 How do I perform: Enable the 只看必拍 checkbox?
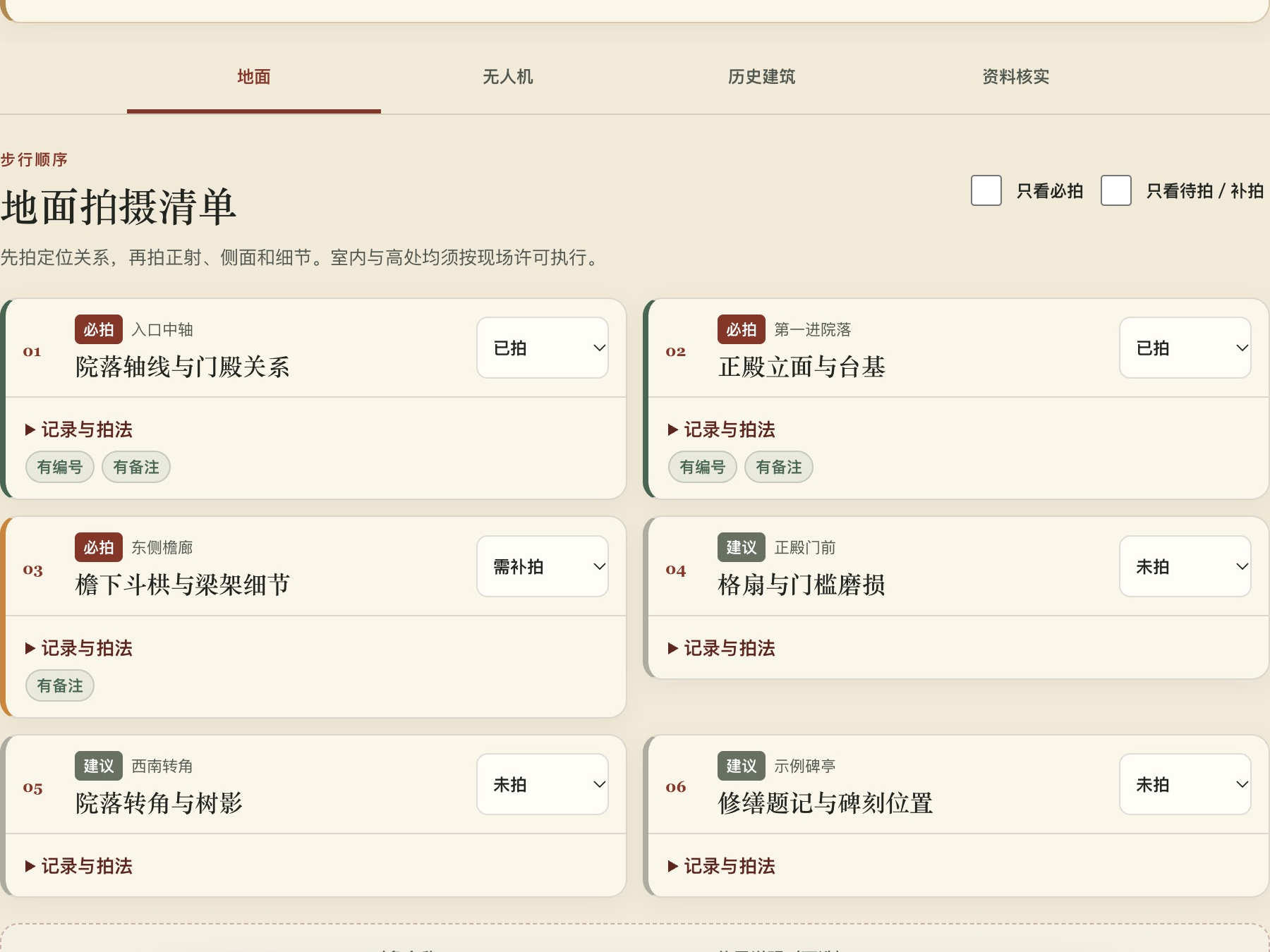click(986, 190)
